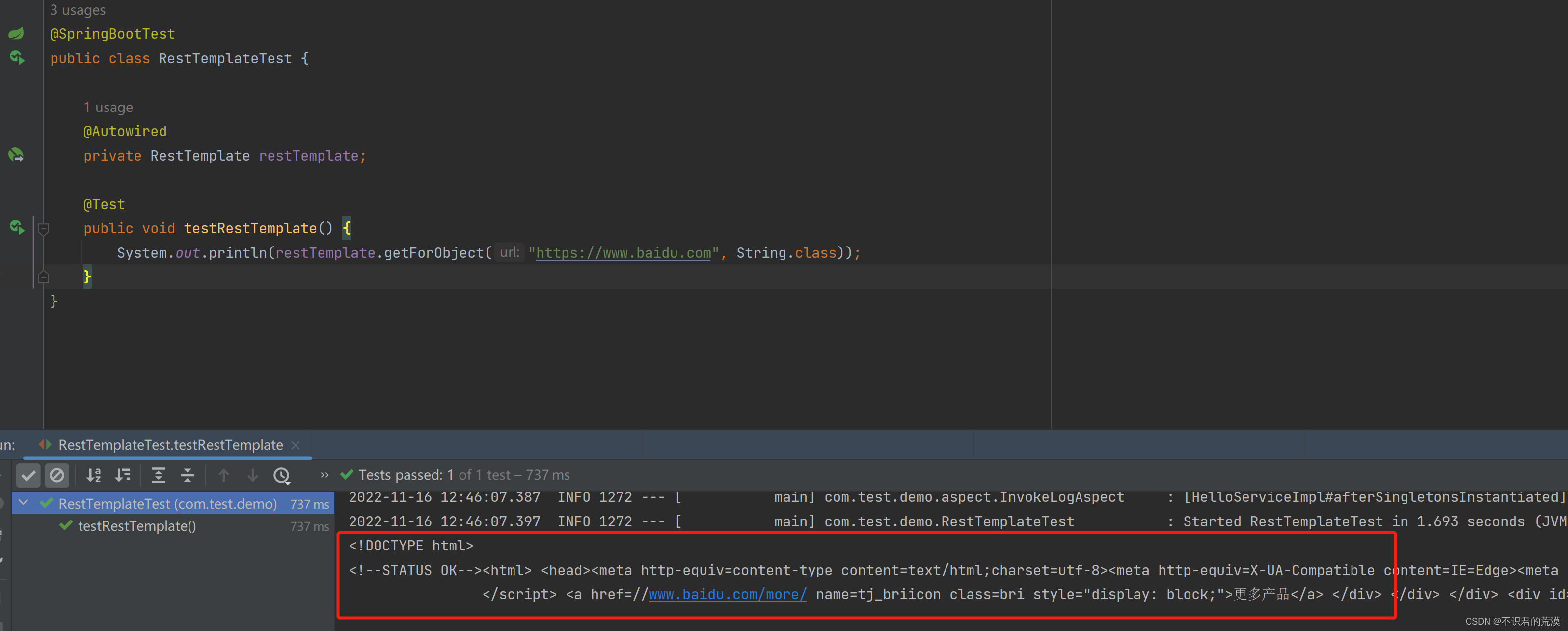Open the https://www.baidu.com link in code
Screen dimensions: 1568x631
click(622, 253)
